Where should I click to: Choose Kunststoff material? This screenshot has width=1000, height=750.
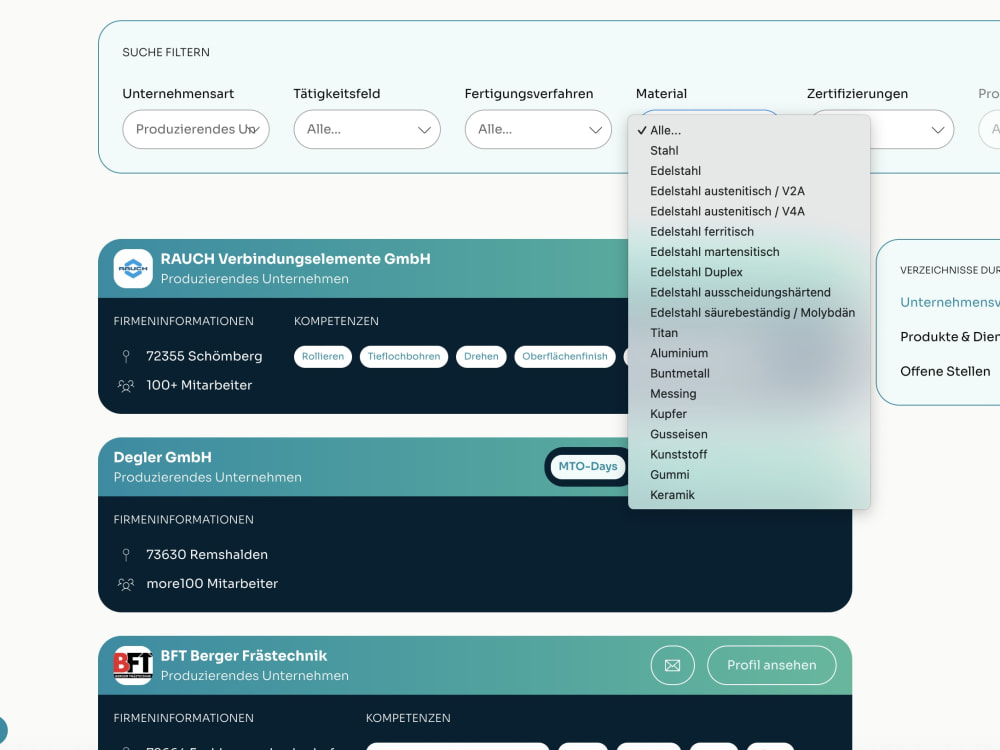point(749,455)
